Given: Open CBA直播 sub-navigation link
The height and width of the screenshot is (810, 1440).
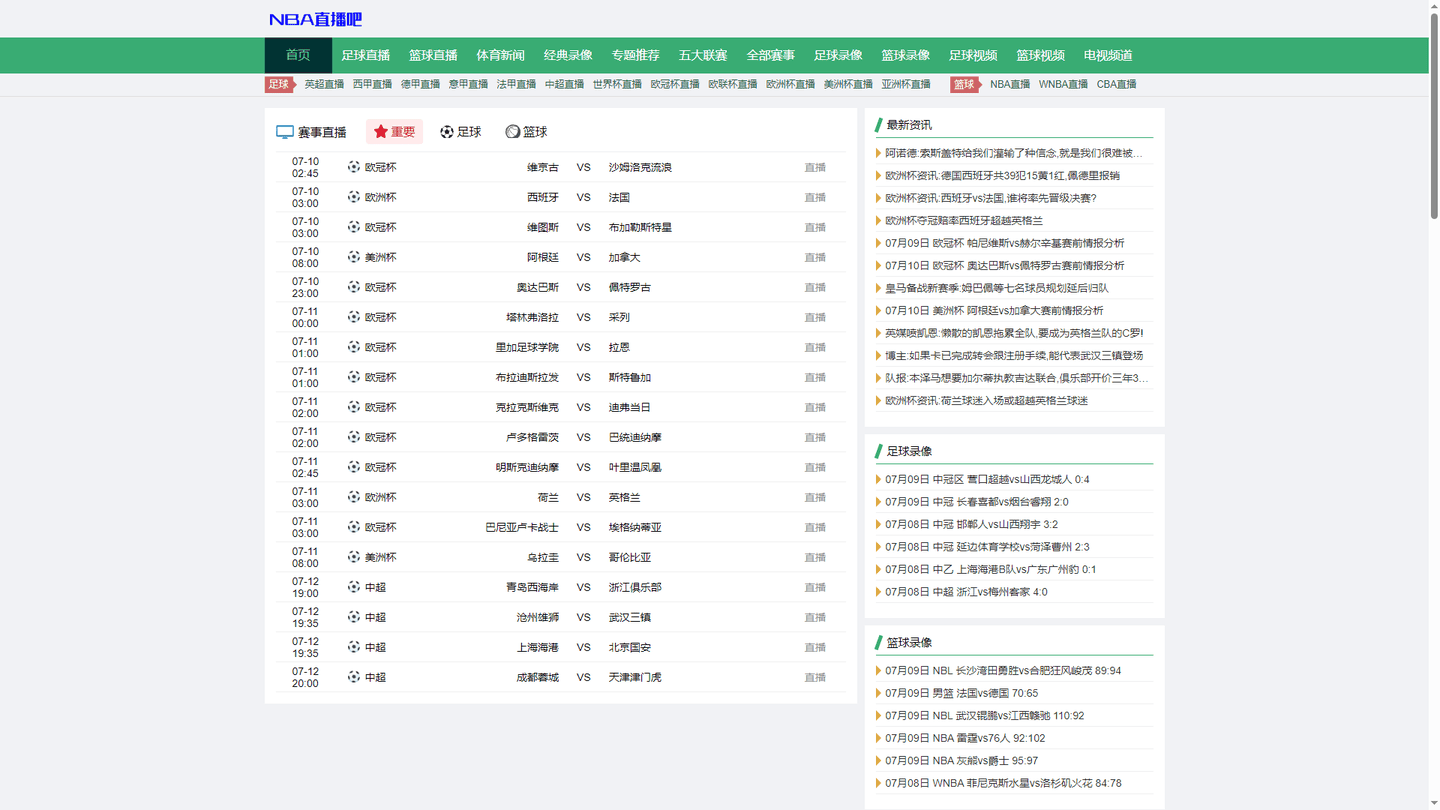Looking at the screenshot, I should (x=1116, y=84).
